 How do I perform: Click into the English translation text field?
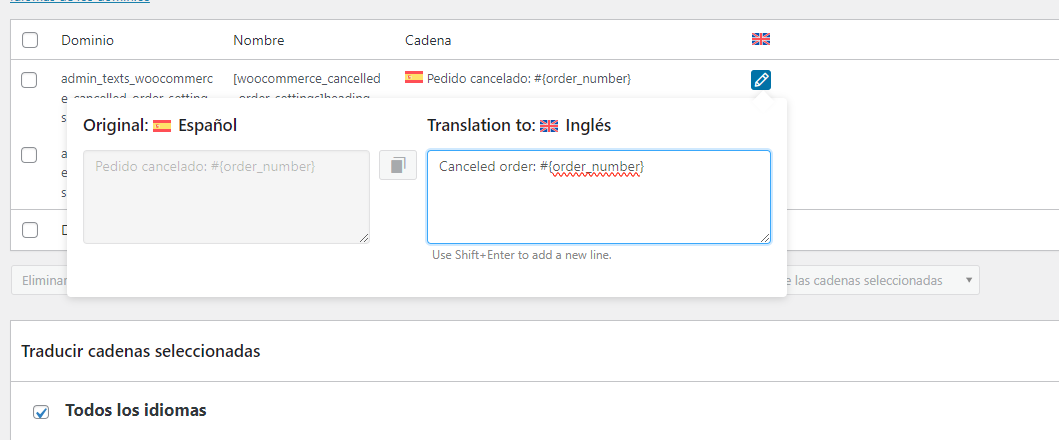click(598, 197)
